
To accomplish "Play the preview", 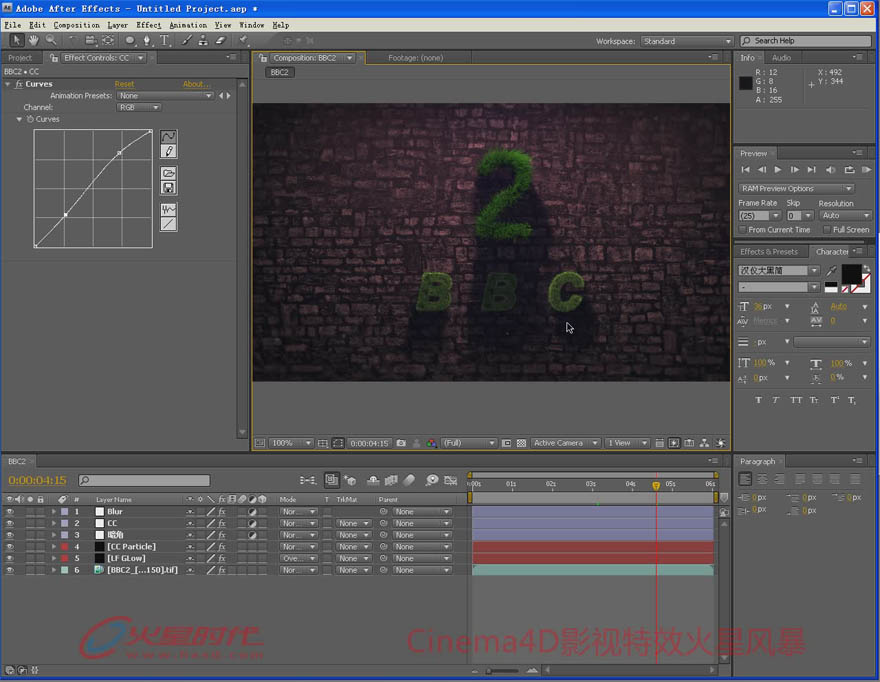I will click(778, 170).
